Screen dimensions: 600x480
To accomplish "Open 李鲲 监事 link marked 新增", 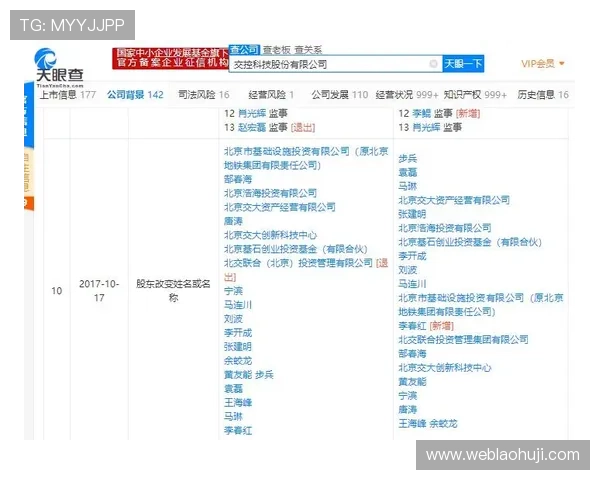I will click(x=422, y=113).
